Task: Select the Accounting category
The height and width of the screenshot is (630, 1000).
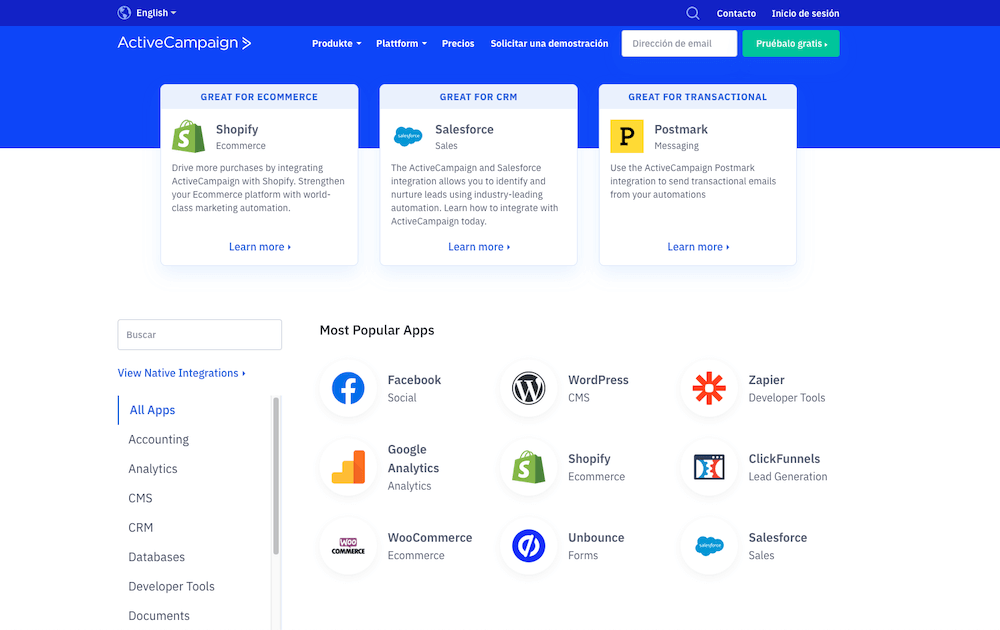Action: pos(159,439)
